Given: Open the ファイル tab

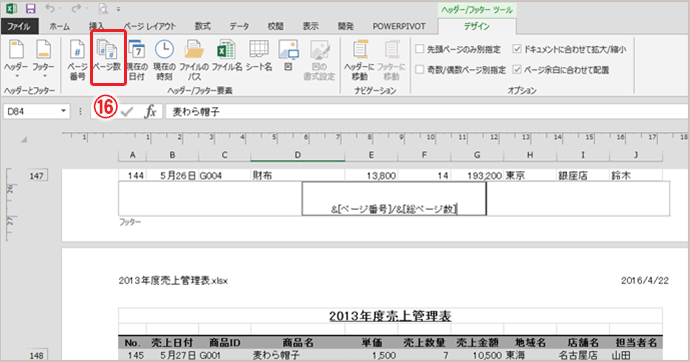Looking at the screenshot, I should click(x=19, y=26).
